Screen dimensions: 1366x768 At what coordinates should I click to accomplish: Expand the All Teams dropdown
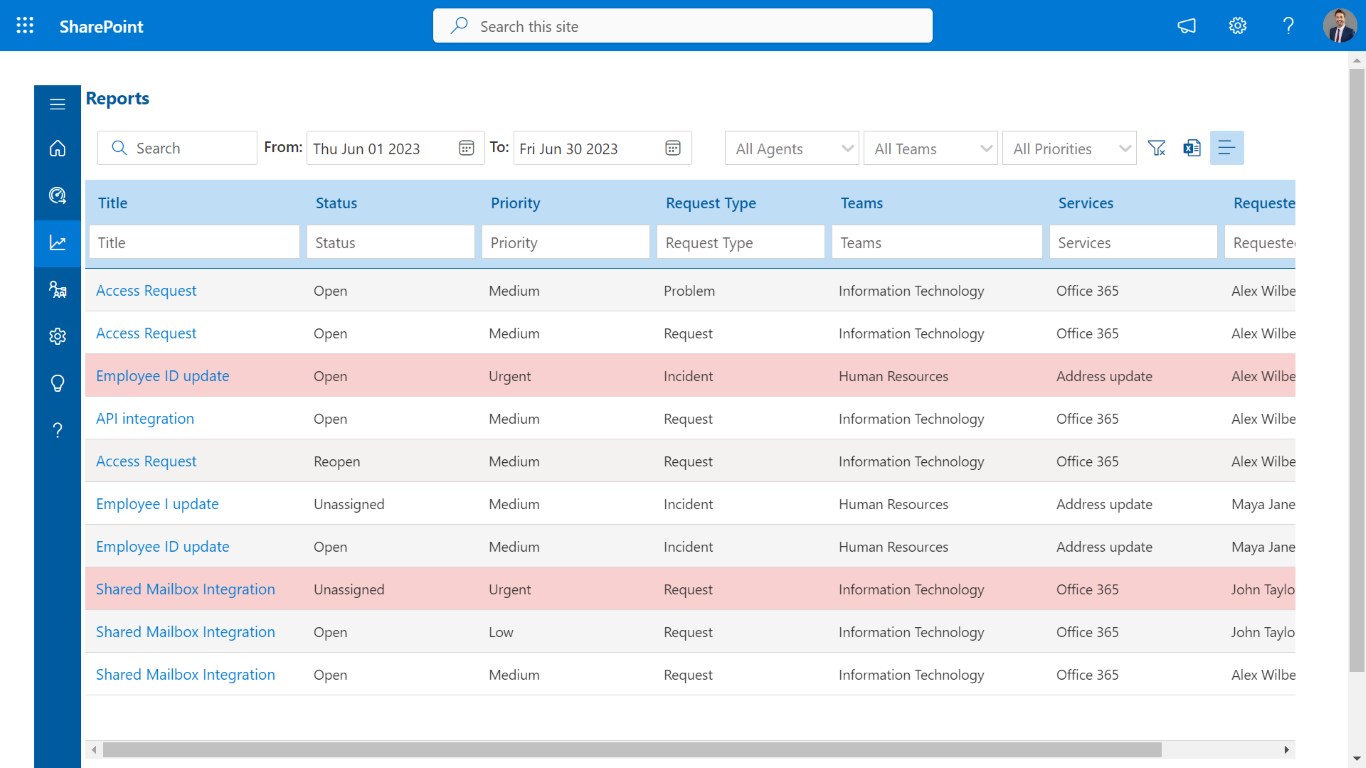click(x=931, y=148)
